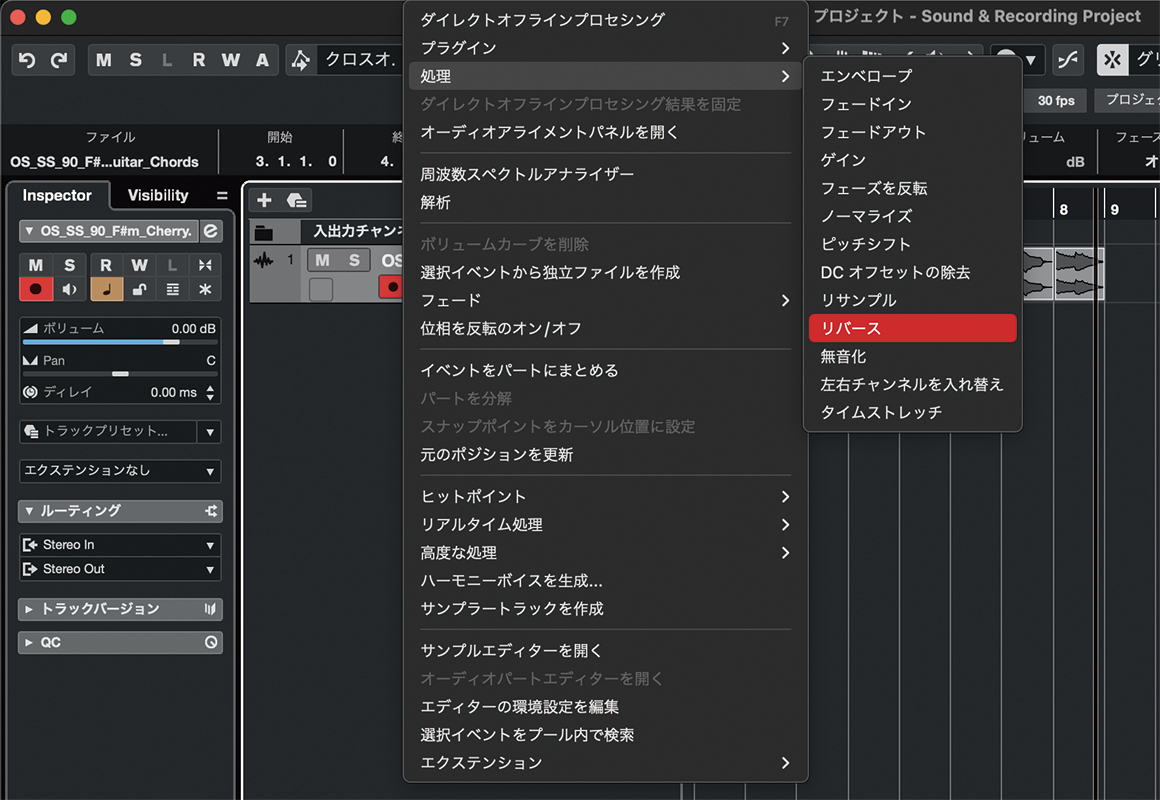Mute track 1 in track list

[323, 260]
